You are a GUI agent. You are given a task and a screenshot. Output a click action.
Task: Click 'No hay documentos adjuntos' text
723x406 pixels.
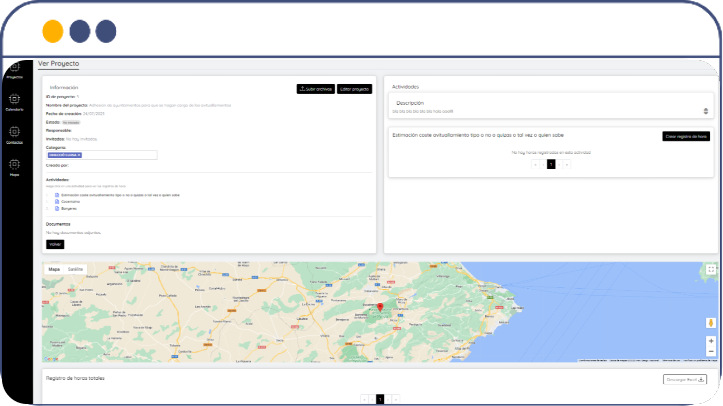(73, 233)
